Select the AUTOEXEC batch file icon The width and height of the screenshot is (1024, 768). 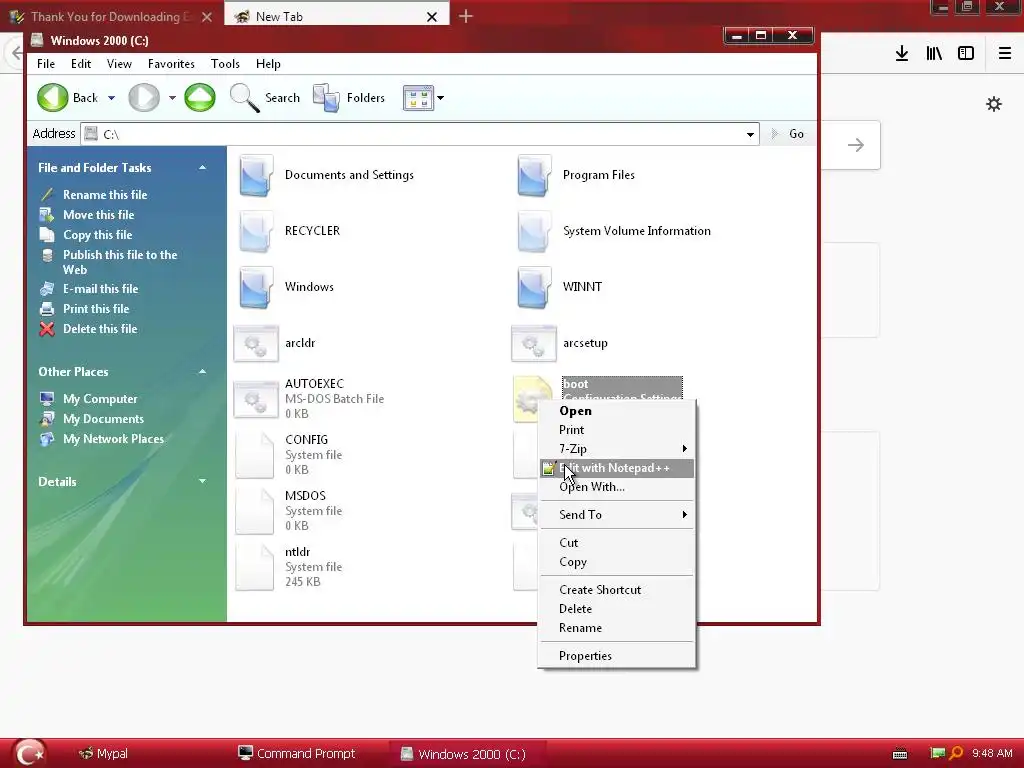256,399
